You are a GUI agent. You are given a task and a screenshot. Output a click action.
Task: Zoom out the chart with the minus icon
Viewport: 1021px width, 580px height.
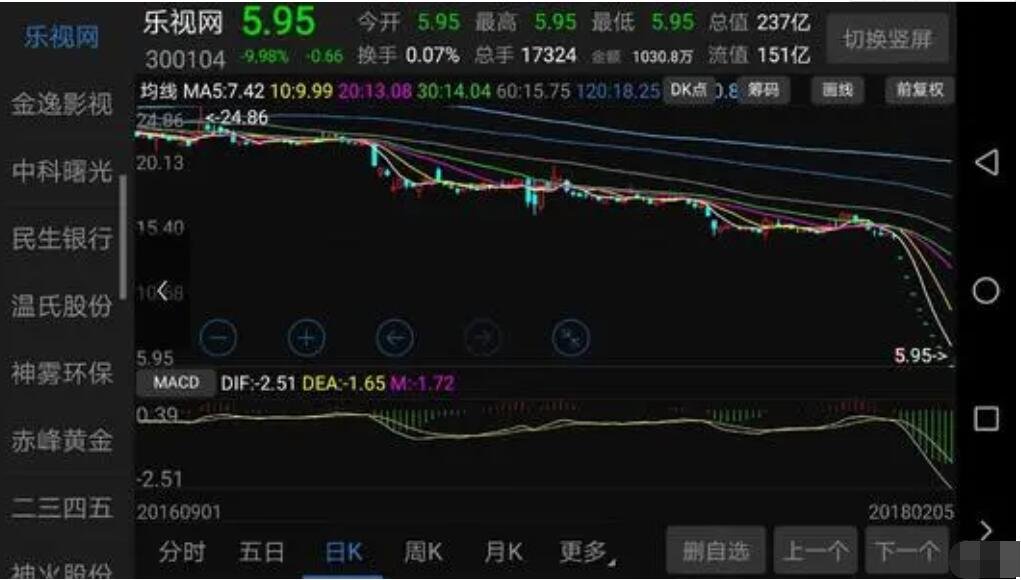219,338
